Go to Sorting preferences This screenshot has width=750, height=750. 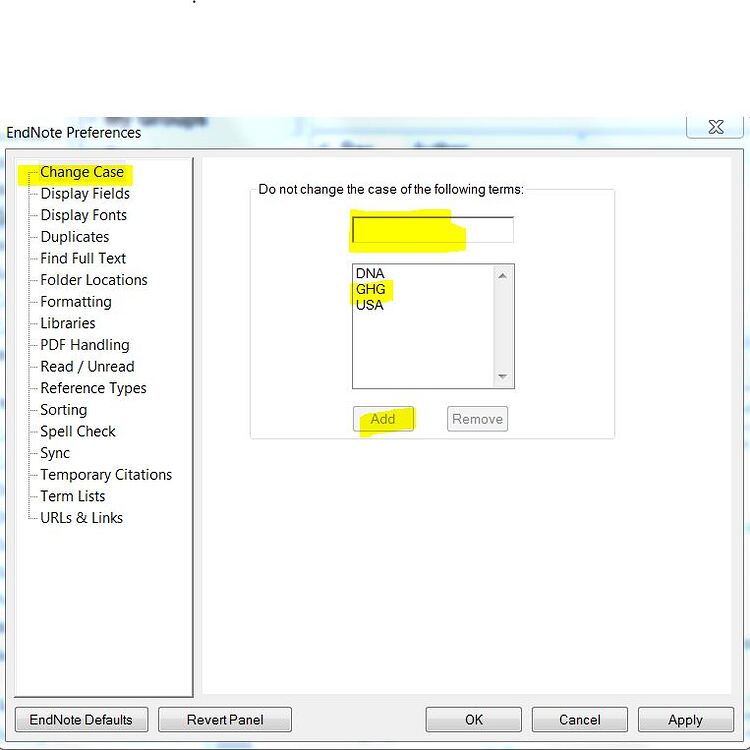(x=64, y=410)
